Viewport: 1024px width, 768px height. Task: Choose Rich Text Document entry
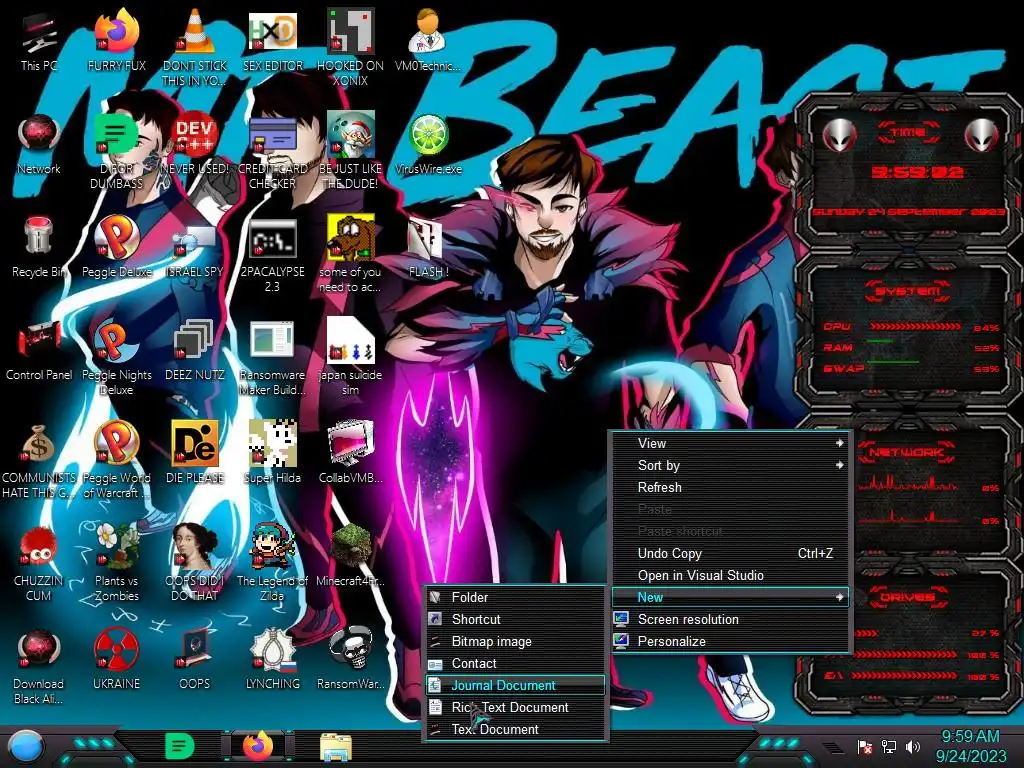pyautogui.click(x=515, y=707)
